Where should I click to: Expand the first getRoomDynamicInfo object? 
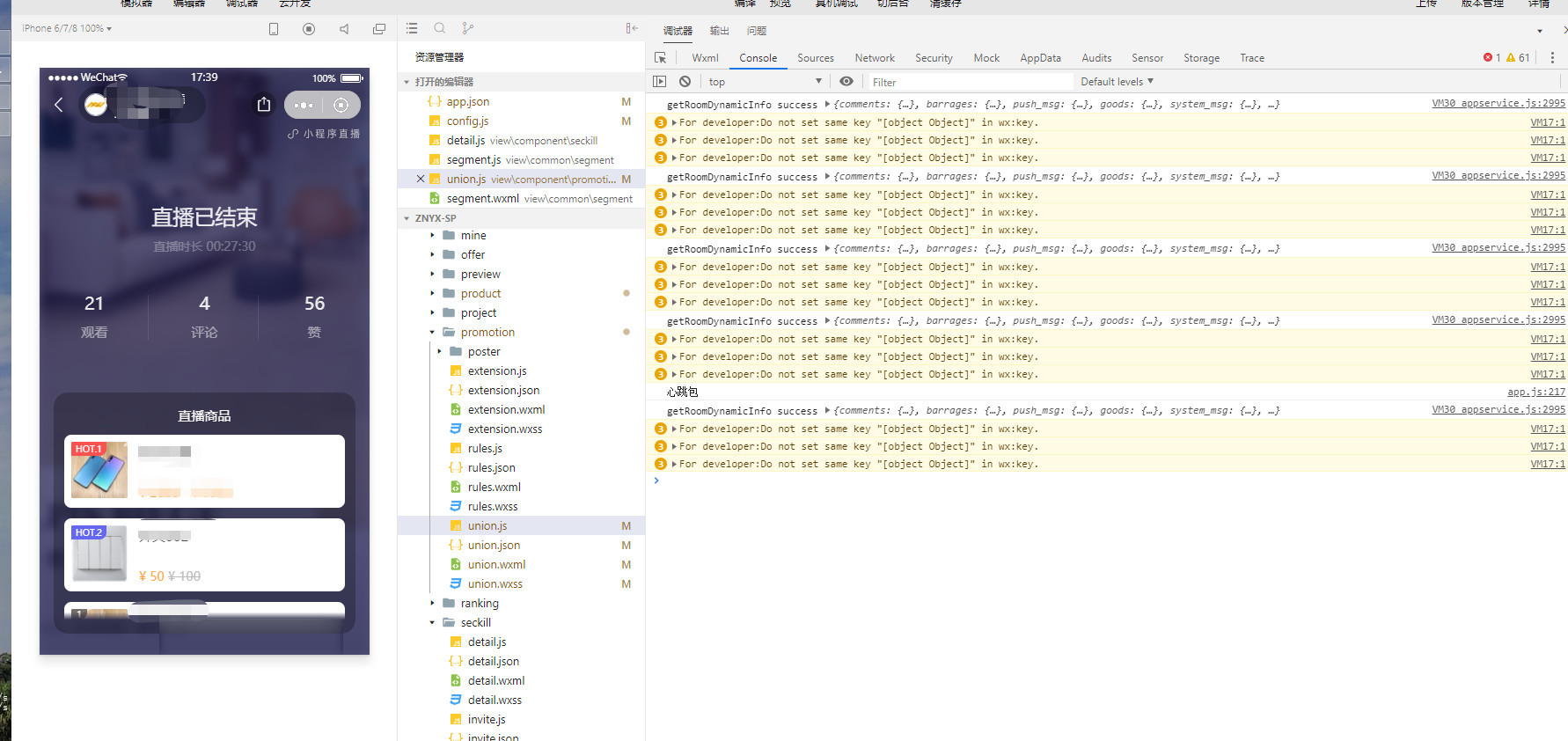pos(827,104)
